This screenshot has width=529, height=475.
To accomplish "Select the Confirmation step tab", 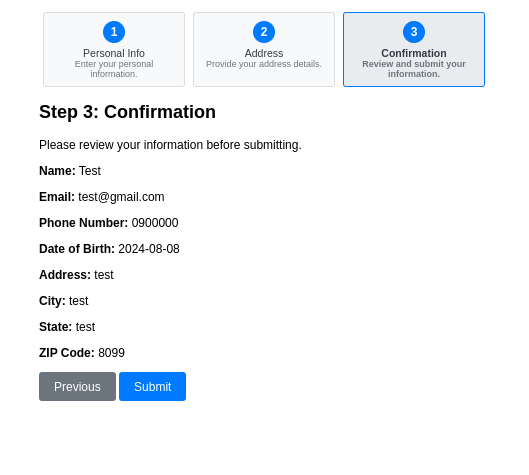I will 414,50.
